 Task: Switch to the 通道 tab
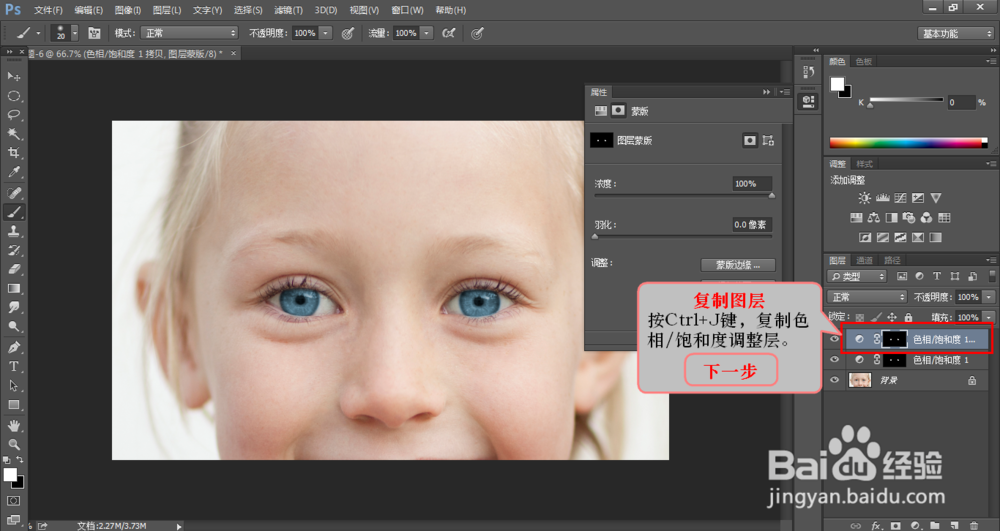864,260
